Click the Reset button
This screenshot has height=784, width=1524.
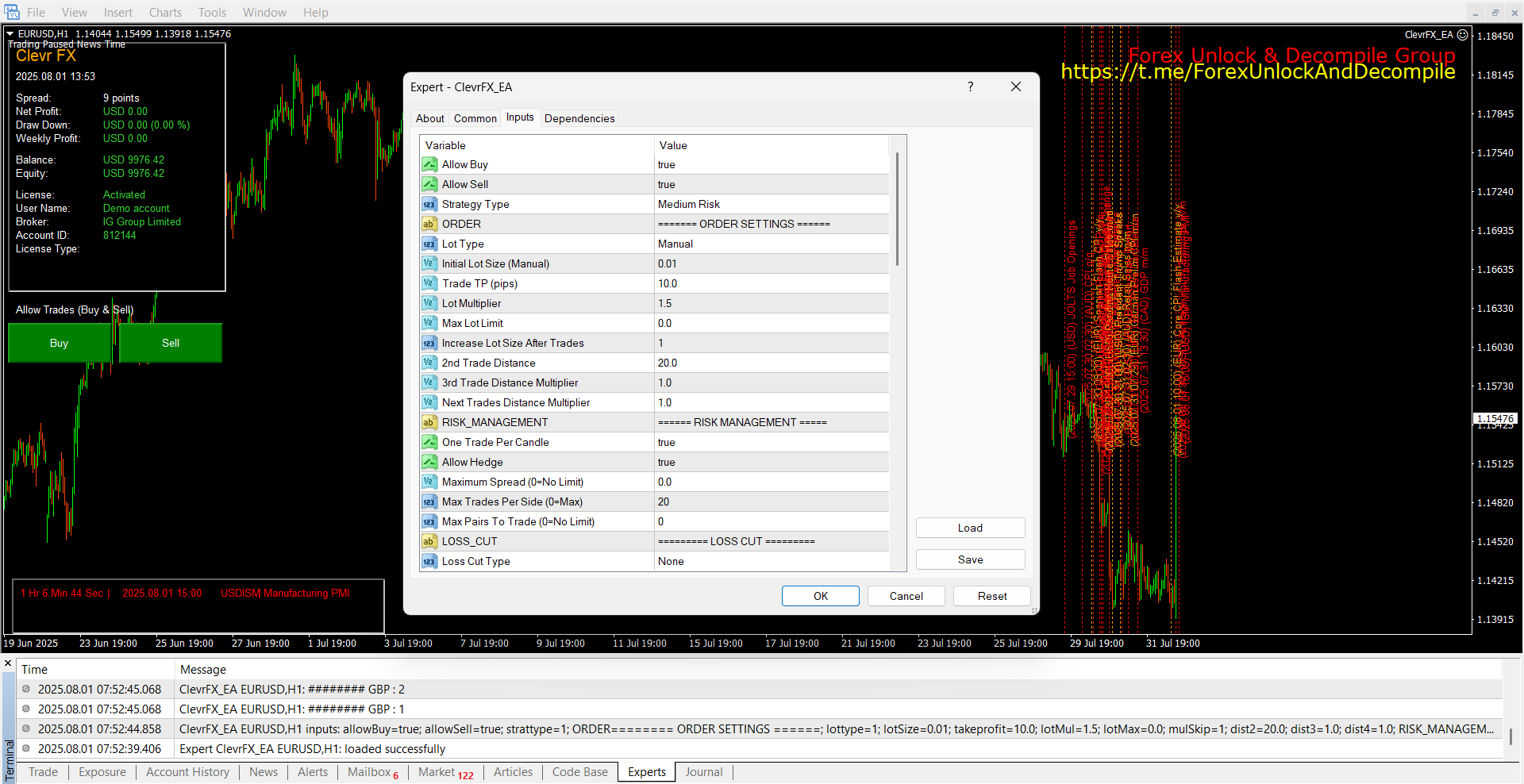[991, 596]
